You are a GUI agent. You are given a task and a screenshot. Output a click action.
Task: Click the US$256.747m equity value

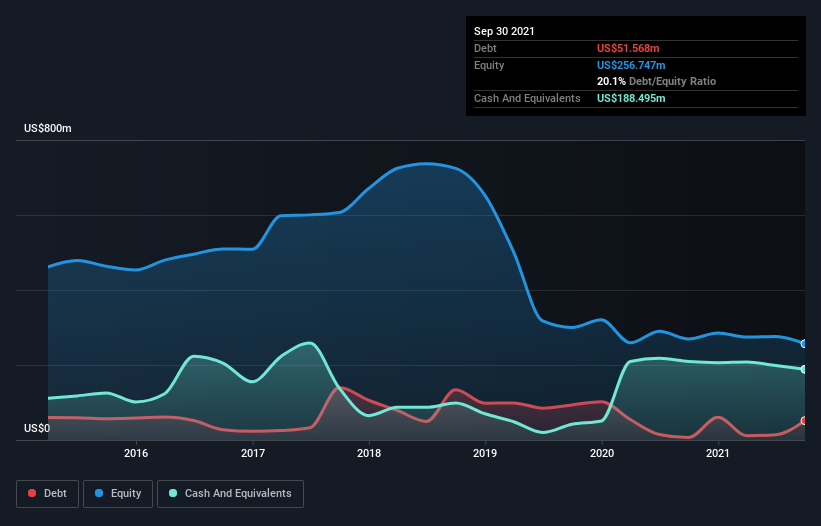[x=631, y=65]
